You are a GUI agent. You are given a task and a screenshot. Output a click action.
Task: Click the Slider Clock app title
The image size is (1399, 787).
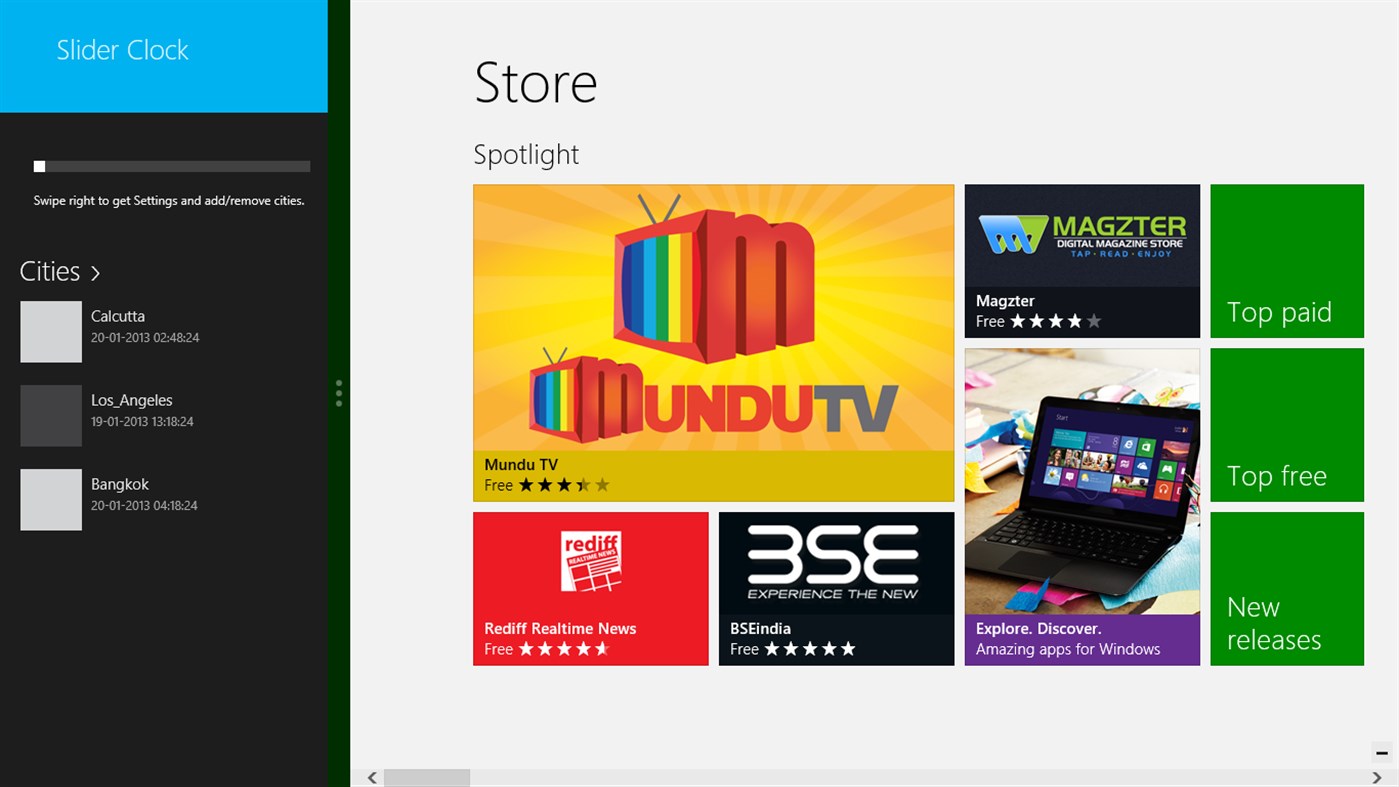click(122, 50)
